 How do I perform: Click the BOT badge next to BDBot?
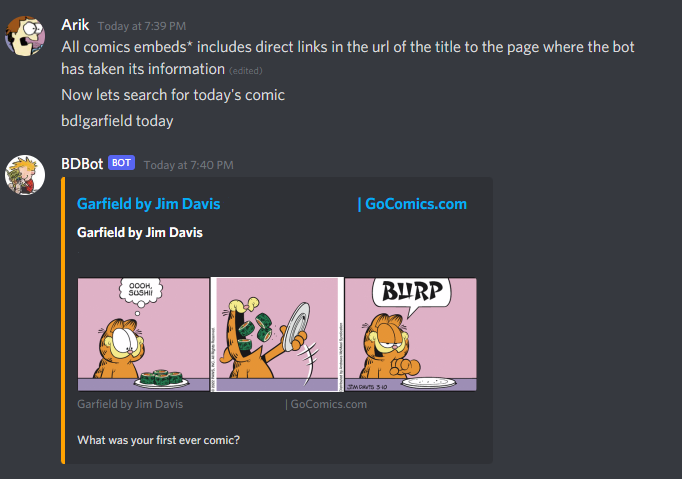coord(121,163)
